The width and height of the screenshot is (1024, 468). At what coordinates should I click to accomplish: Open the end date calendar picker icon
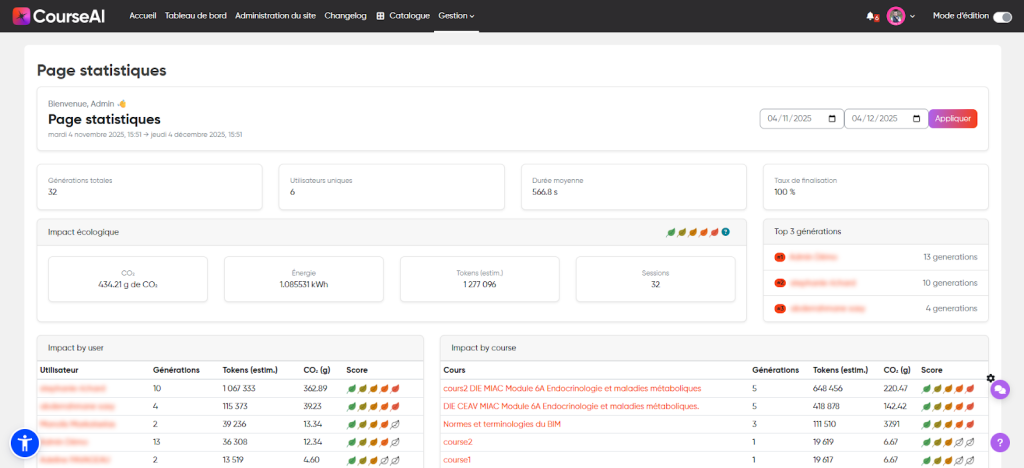click(x=916, y=118)
